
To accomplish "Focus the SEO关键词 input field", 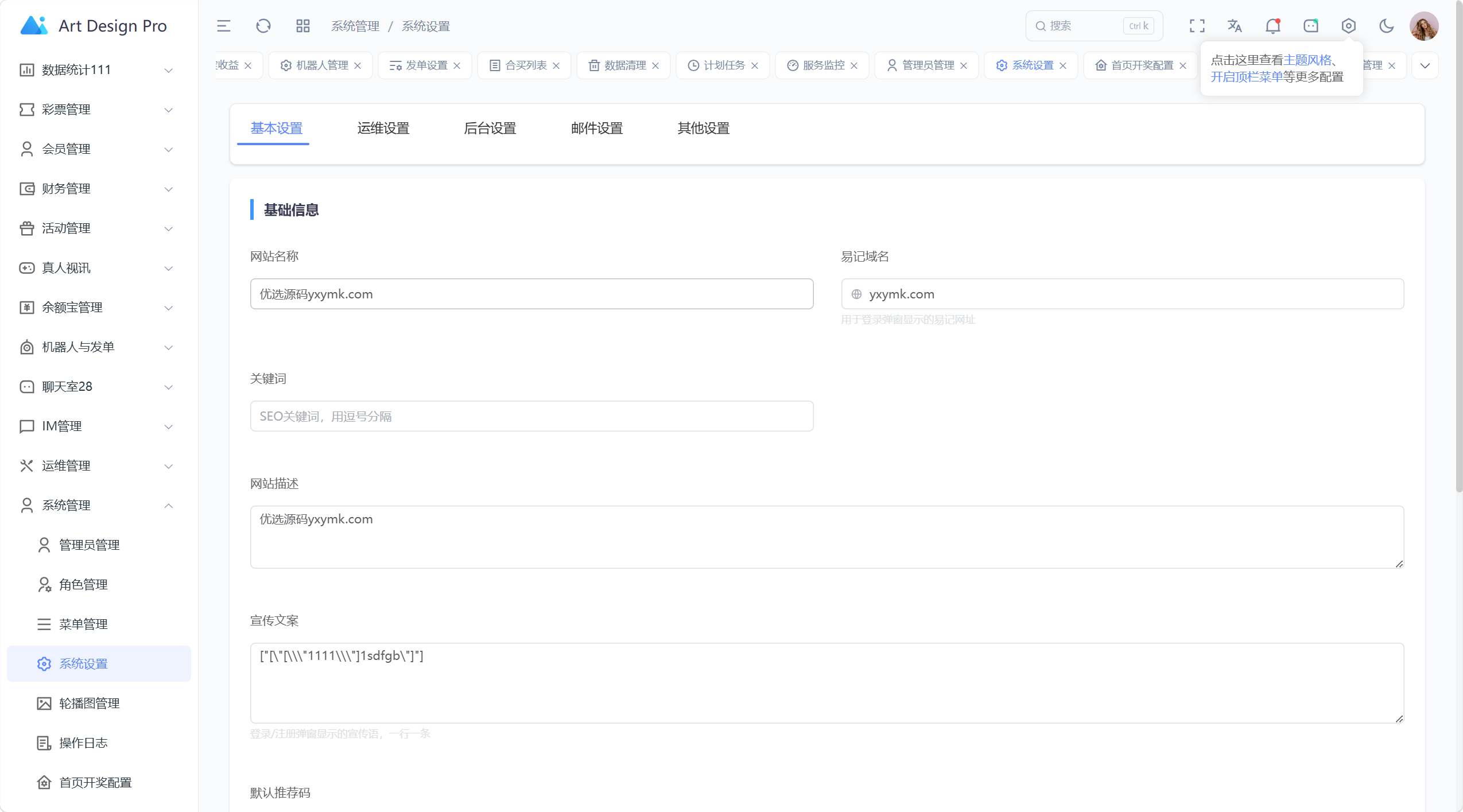I will (x=531, y=417).
